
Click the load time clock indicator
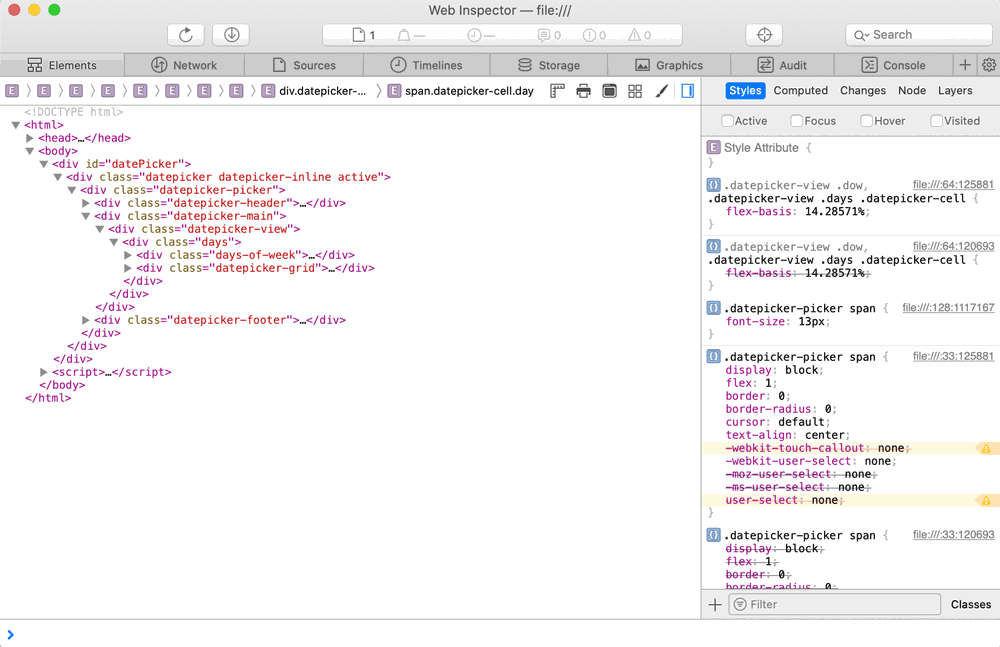click(x=481, y=35)
